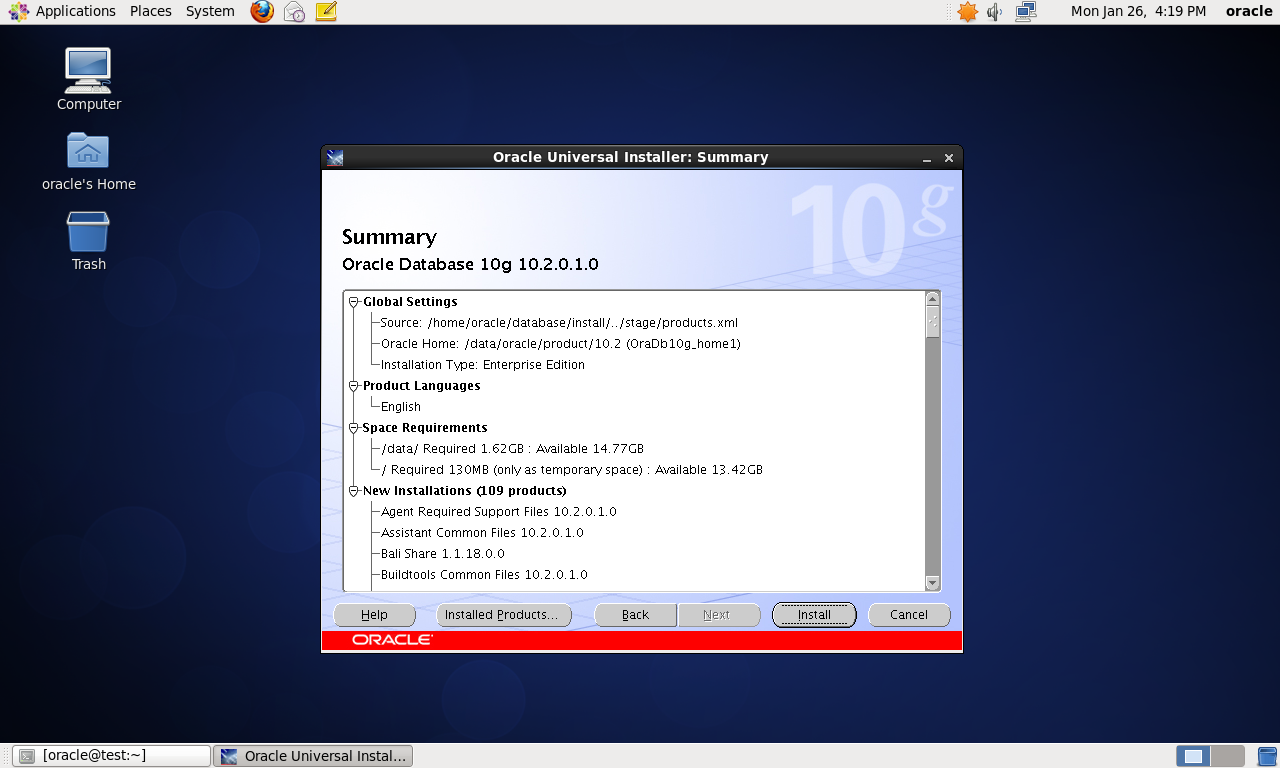
Task: Select Agent Required Support Files row
Action: point(498,512)
